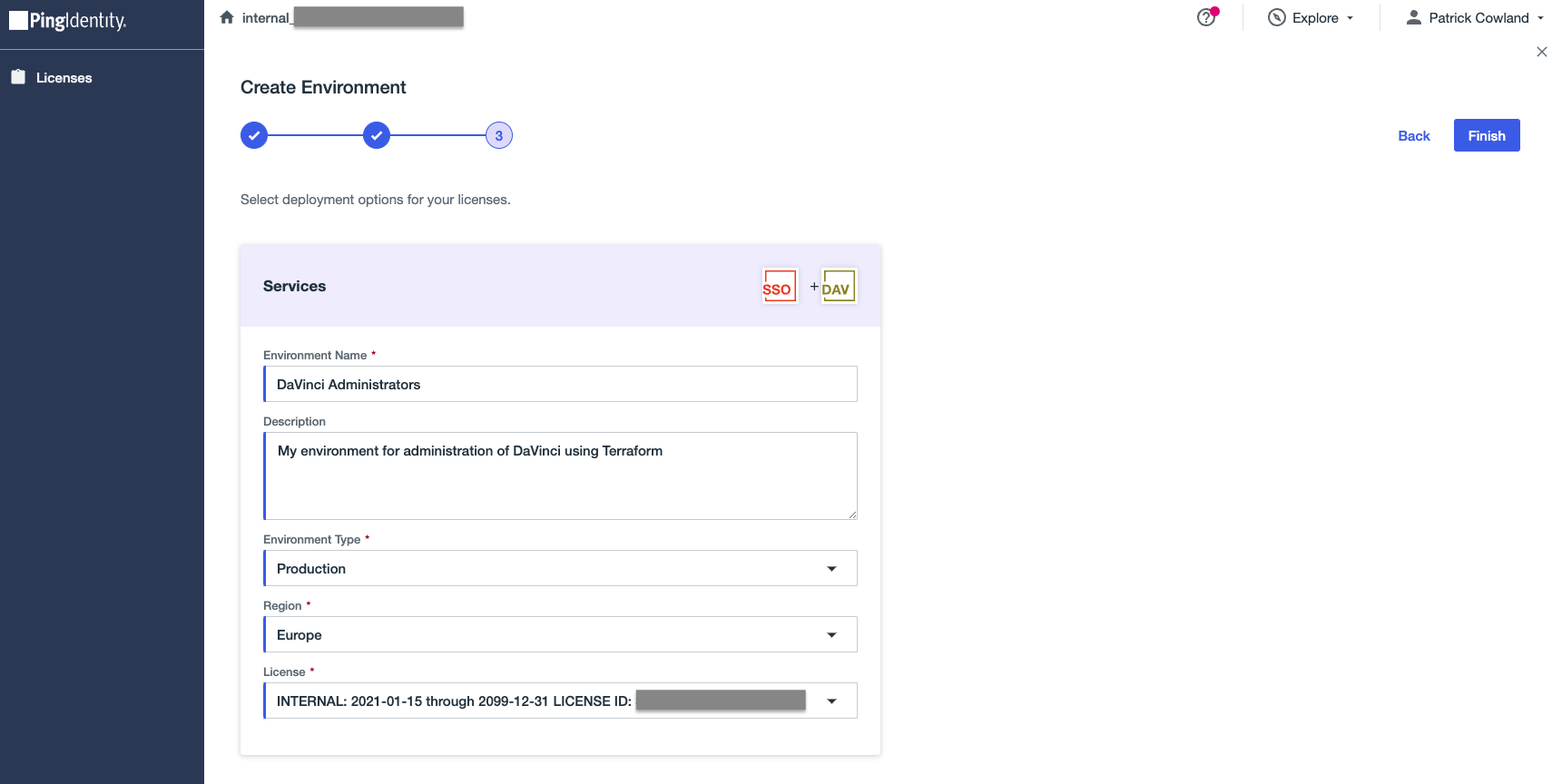Click the user profile icon
1552x784 pixels.
coord(1413,17)
